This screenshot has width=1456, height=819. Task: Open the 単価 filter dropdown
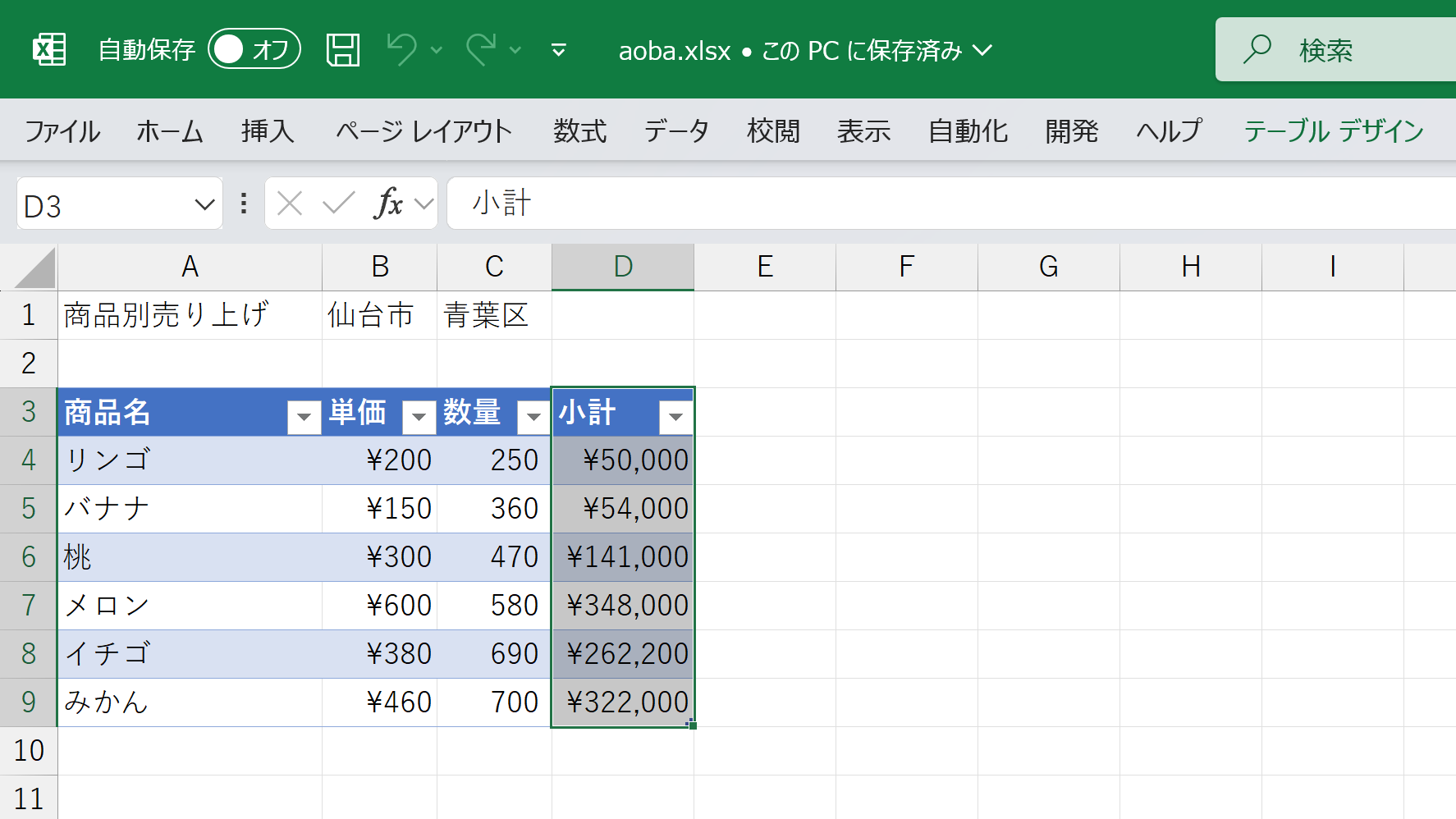point(419,417)
